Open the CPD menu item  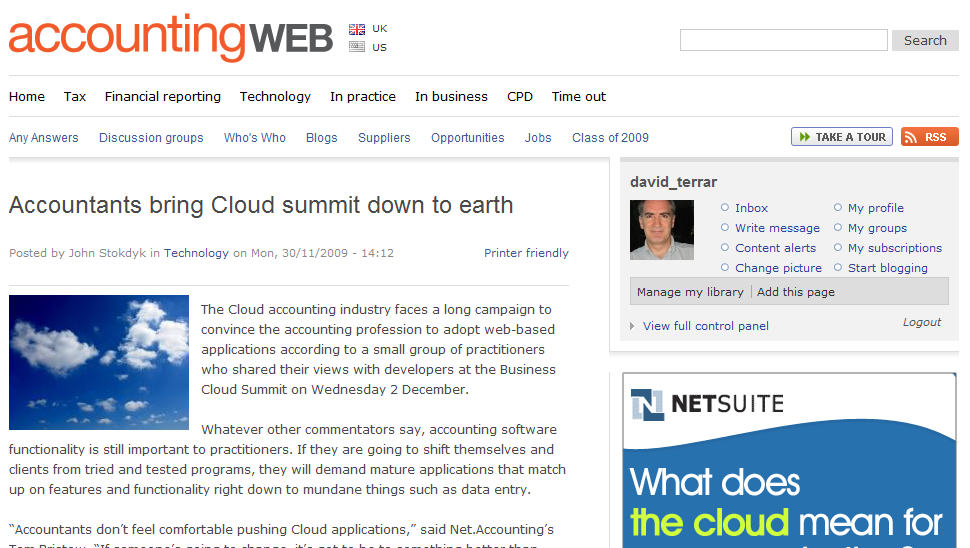click(520, 96)
